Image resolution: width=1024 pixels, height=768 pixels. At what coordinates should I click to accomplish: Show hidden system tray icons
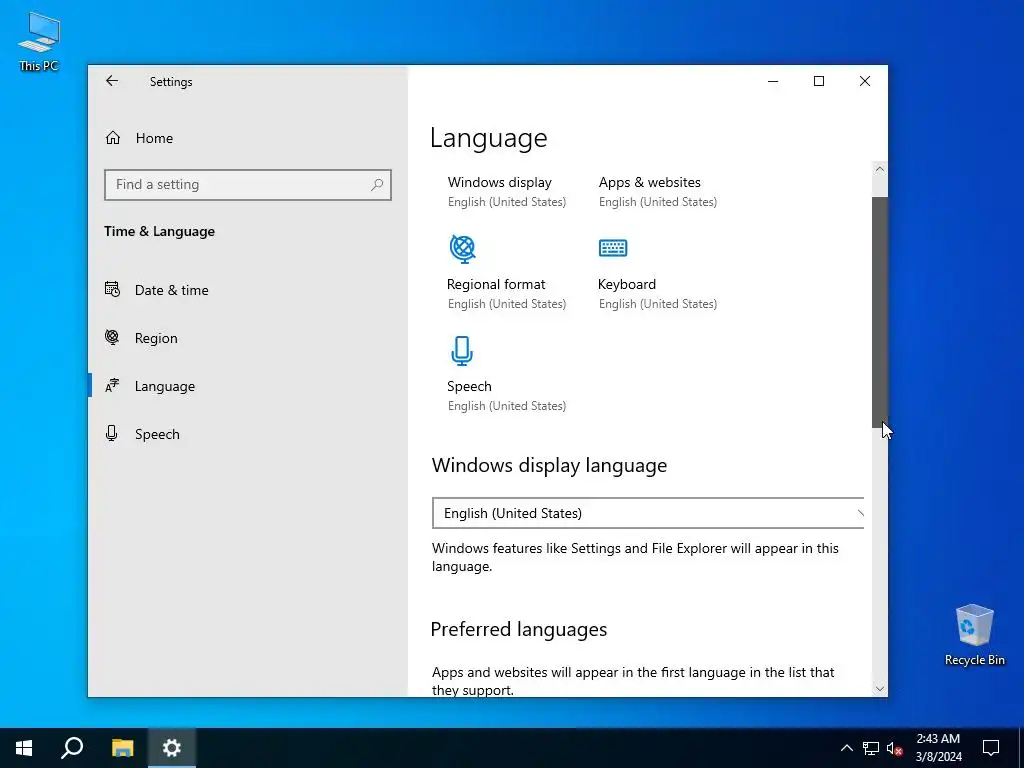pyautogui.click(x=846, y=748)
